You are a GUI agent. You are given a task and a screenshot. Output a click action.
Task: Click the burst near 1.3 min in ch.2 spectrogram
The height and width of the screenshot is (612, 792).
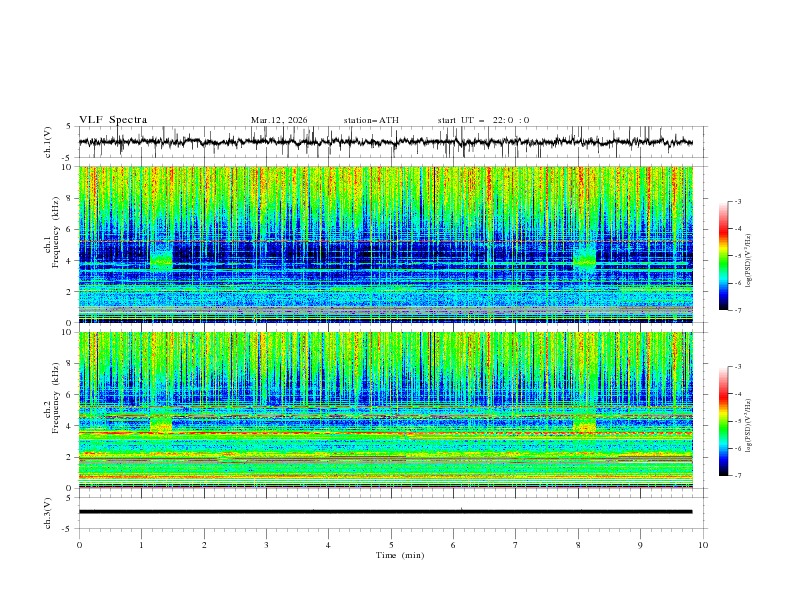tap(161, 423)
